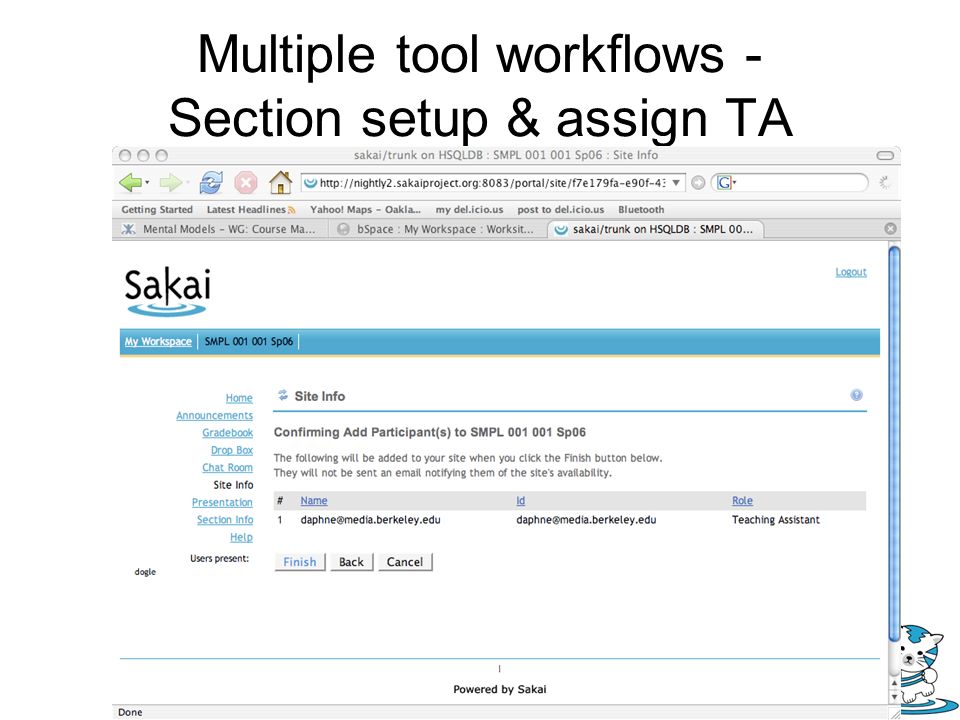This screenshot has width=960, height=720.
Task: Open Yahoo! Maps bookmark
Action: (x=365, y=209)
